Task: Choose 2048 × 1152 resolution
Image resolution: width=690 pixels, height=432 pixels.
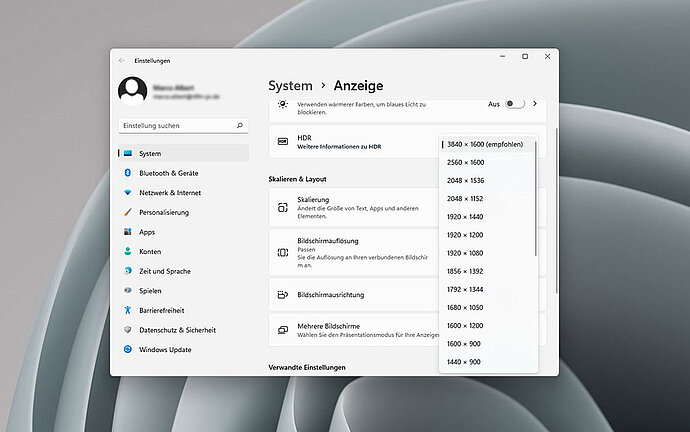Action: point(487,198)
